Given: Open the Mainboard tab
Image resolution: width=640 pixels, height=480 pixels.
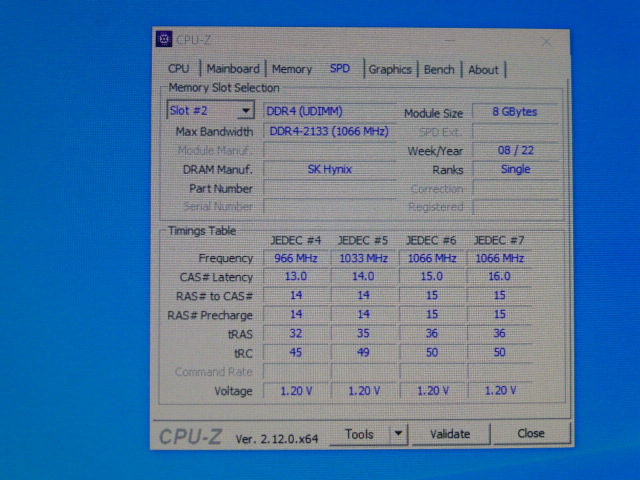Looking at the screenshot, I should 233,69.
